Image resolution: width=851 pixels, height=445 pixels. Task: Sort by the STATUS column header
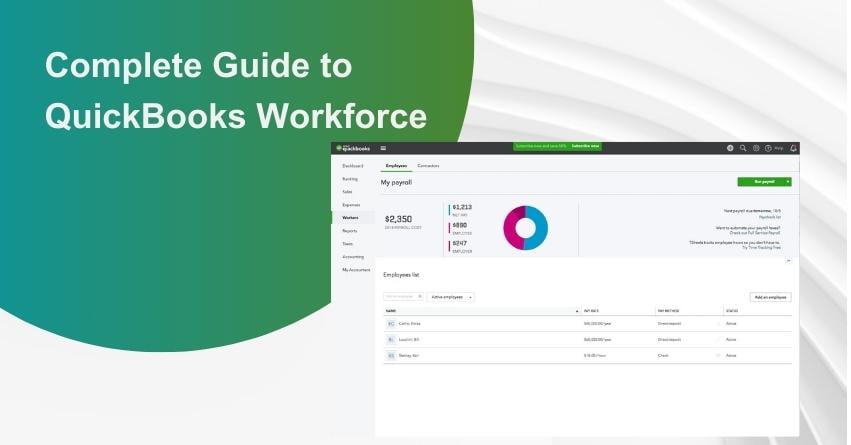tap(732, 311)
